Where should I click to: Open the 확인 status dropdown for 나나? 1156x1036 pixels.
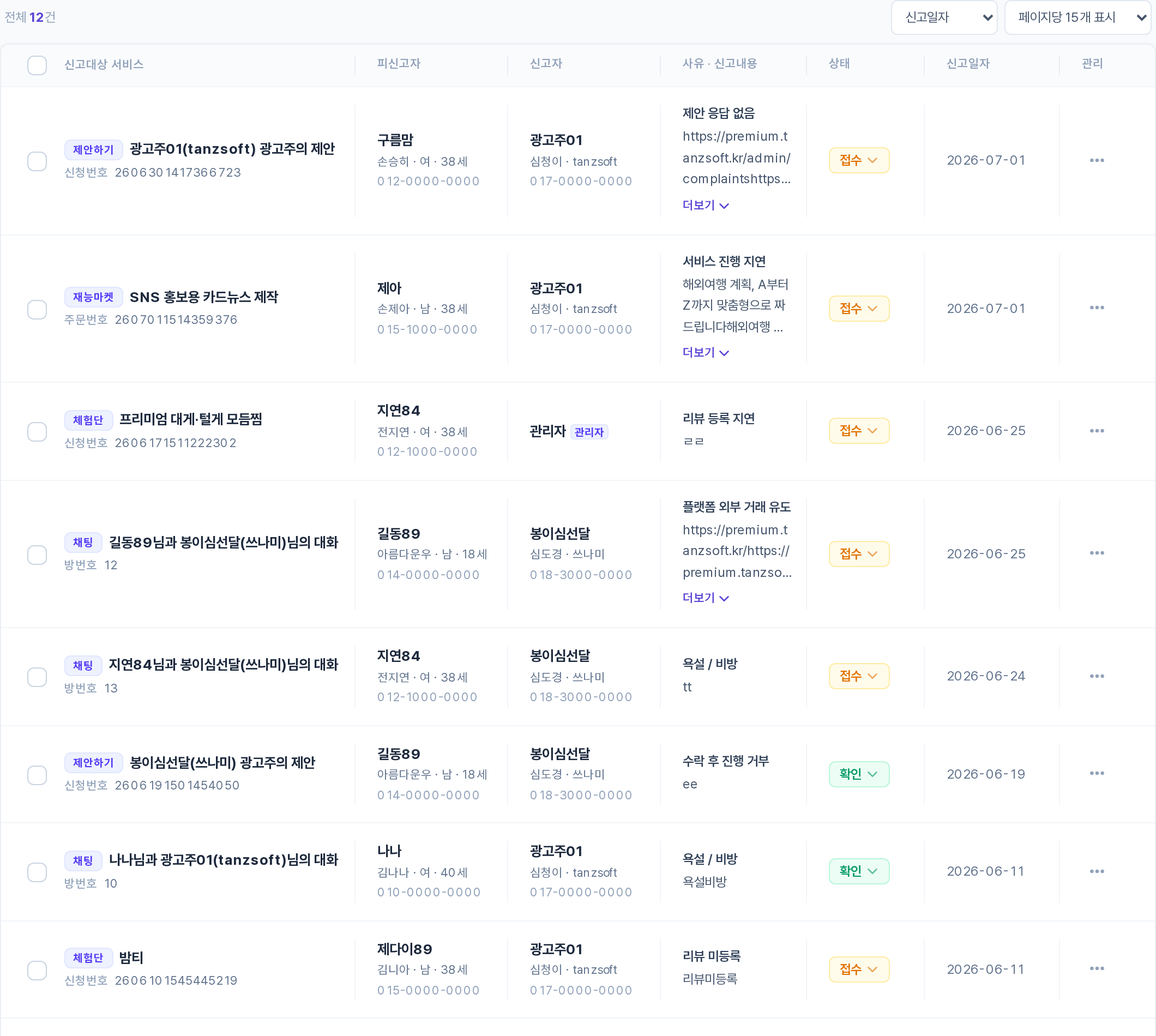click(x=859, y=871)
